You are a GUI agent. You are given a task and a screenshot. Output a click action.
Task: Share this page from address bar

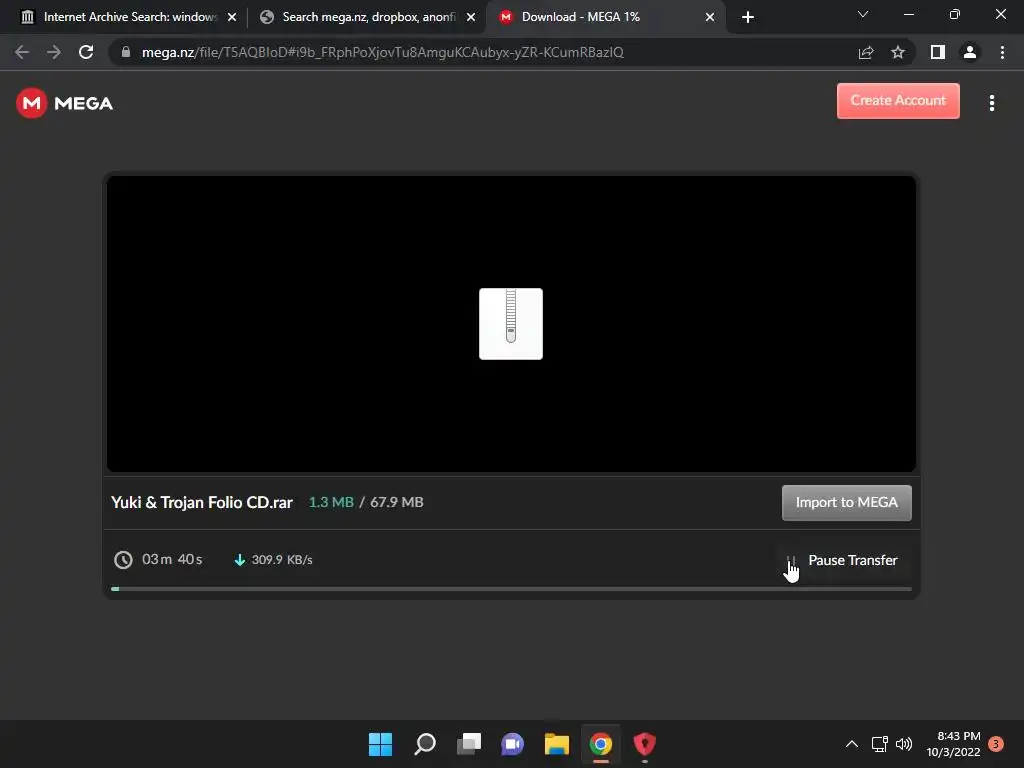pos(866,52)
